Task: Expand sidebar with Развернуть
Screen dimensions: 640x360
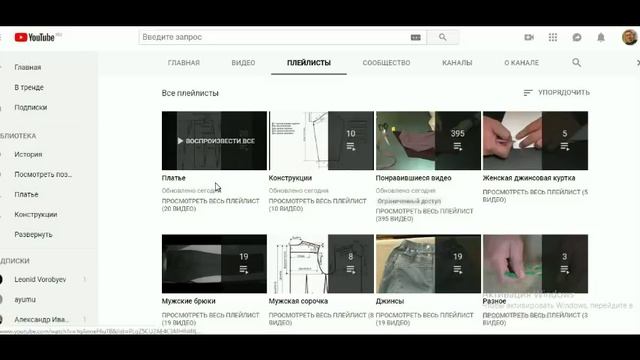Action: [x=33, y=235]
